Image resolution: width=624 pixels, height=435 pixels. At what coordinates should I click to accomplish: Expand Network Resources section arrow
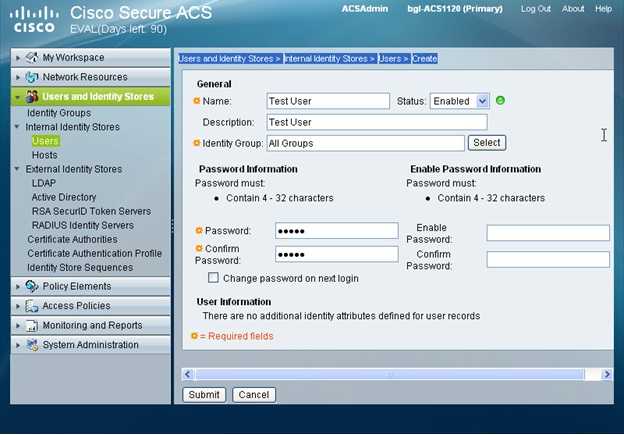18,78
